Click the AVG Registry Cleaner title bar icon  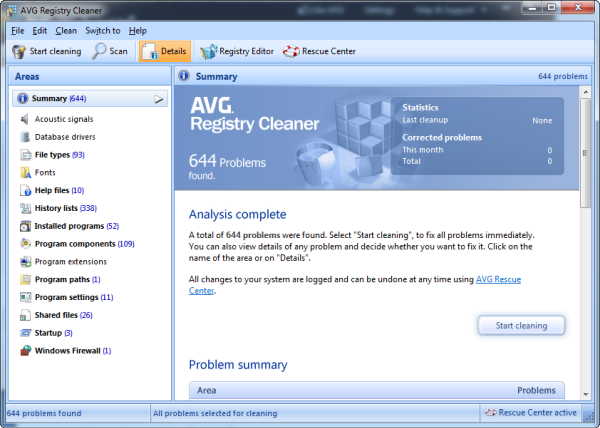coord(11,10)
